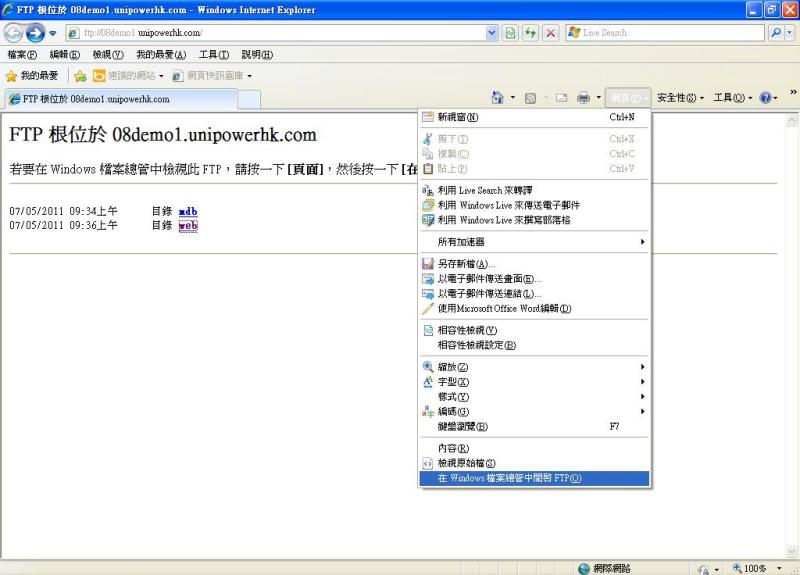Open the 我的最愛(A) menu in menu bar

tap(161, 55)
